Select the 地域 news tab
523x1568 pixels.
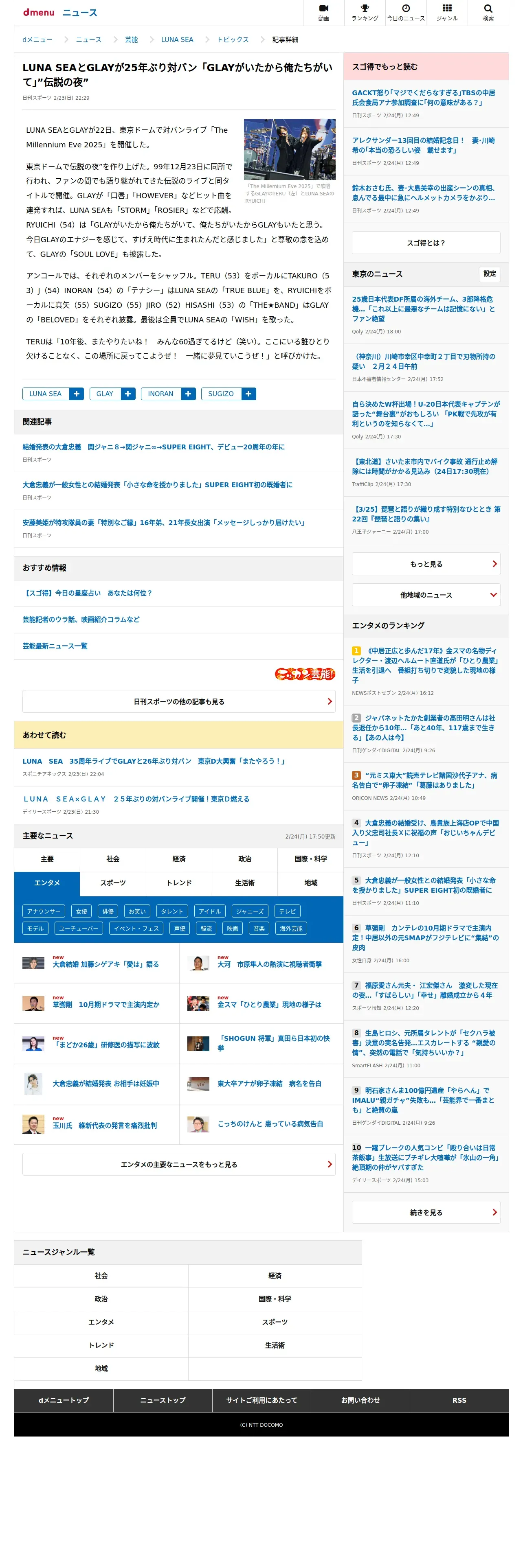[310, 883]
